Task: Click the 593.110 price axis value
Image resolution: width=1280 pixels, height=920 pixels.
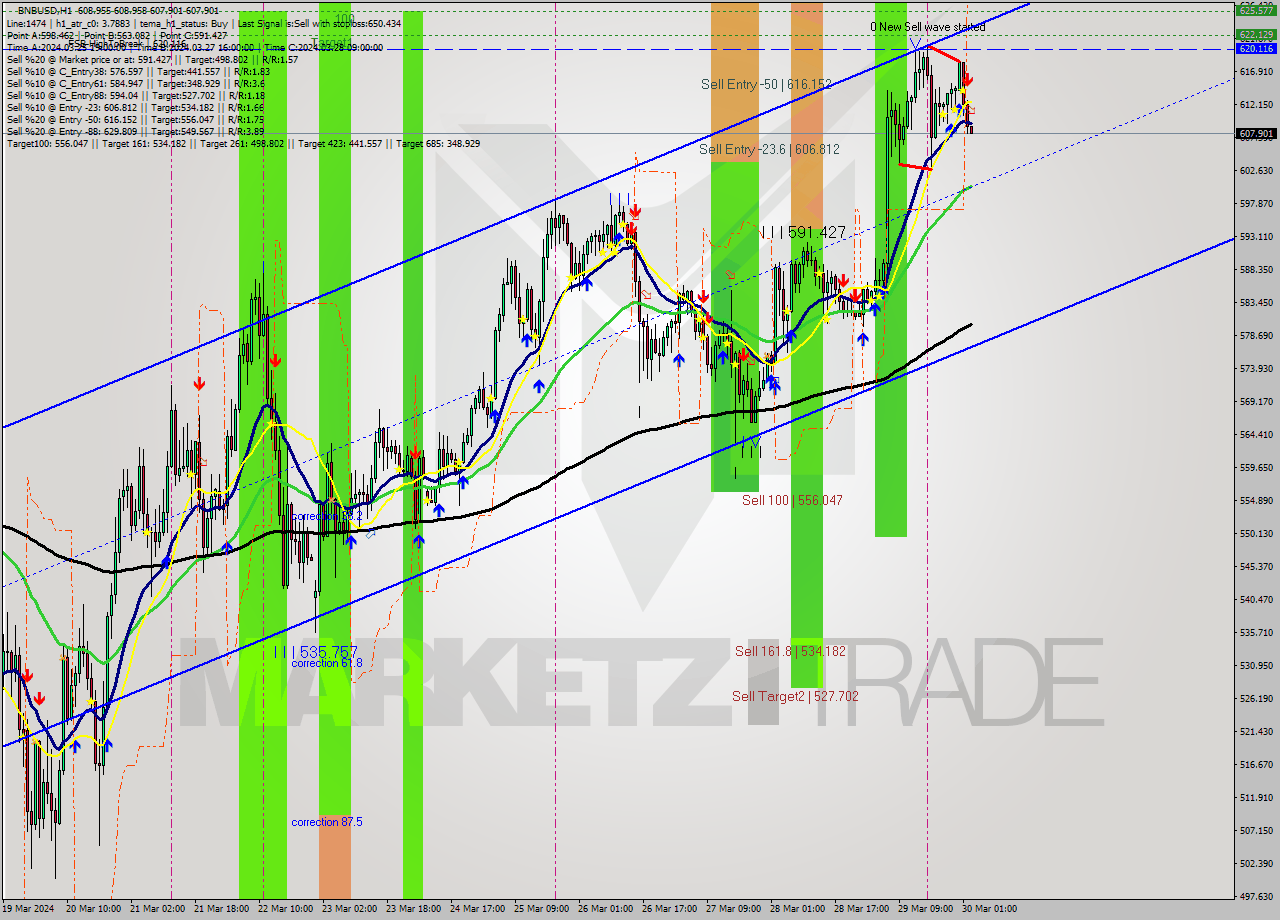Action: 1256,237
